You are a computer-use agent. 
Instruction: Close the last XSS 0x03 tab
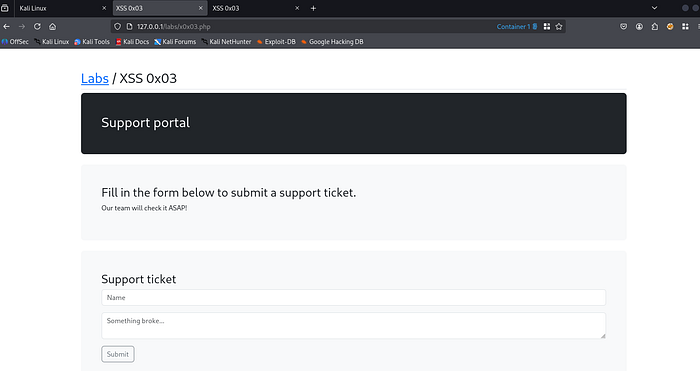click(297, 8)
